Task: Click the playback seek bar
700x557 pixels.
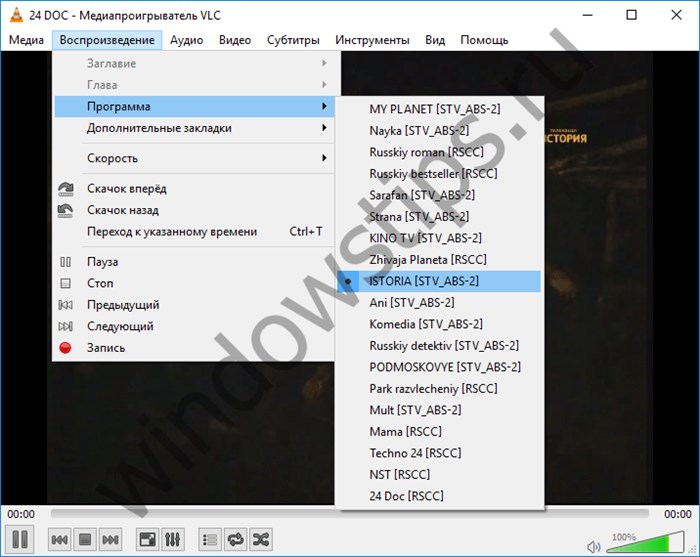Action: click(350, 514)
